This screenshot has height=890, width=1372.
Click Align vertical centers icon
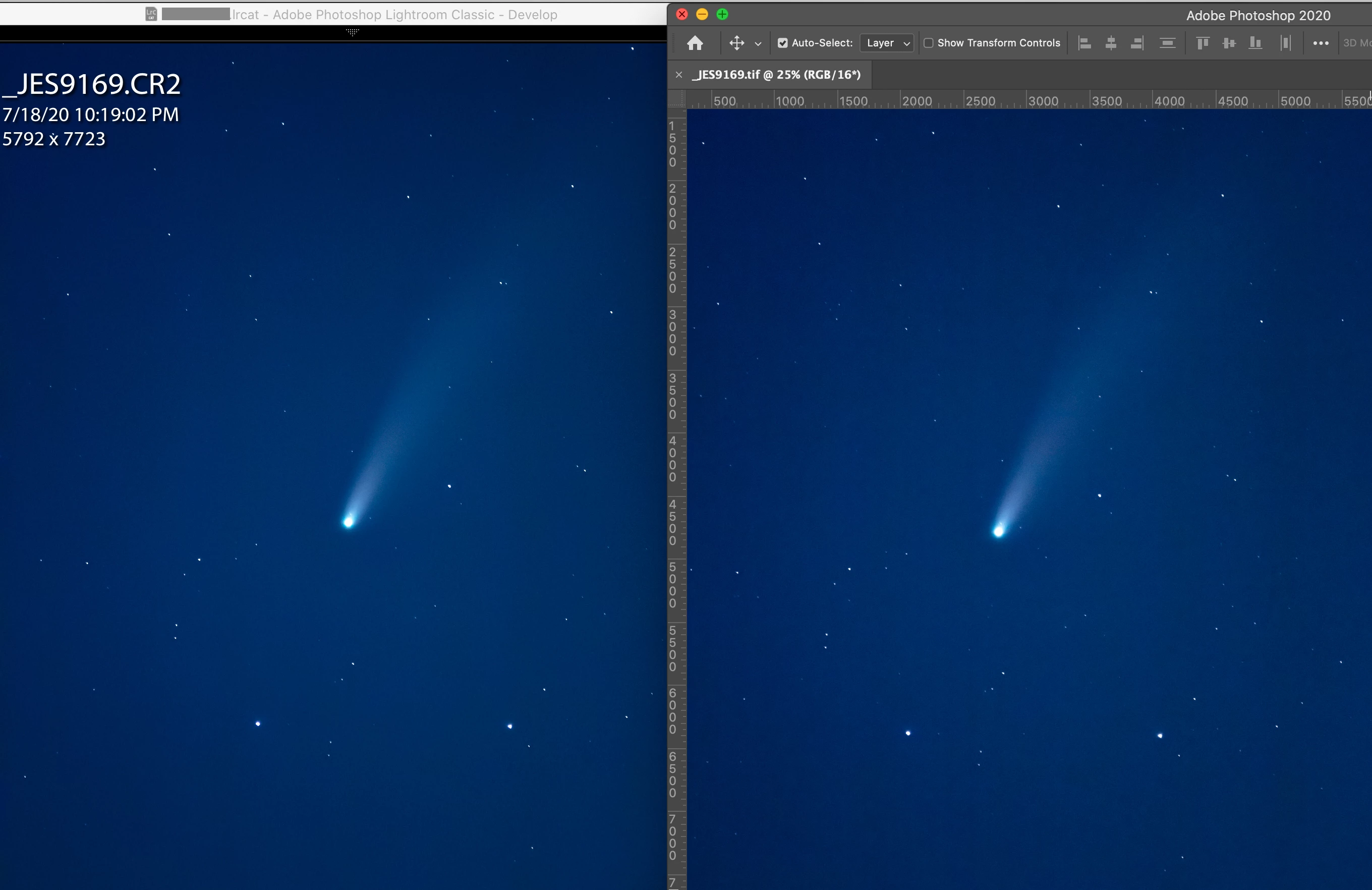[1229, 43]
